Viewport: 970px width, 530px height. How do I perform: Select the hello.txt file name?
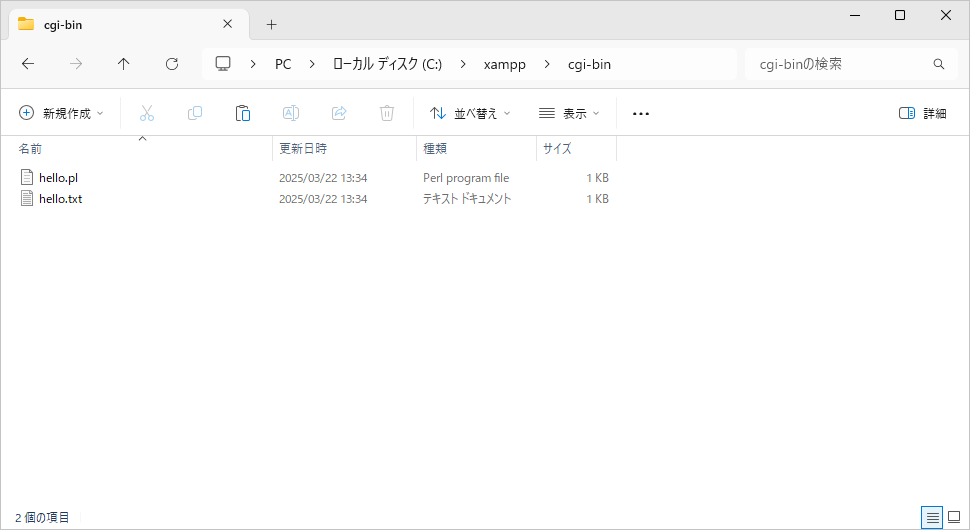pos(61,199)
